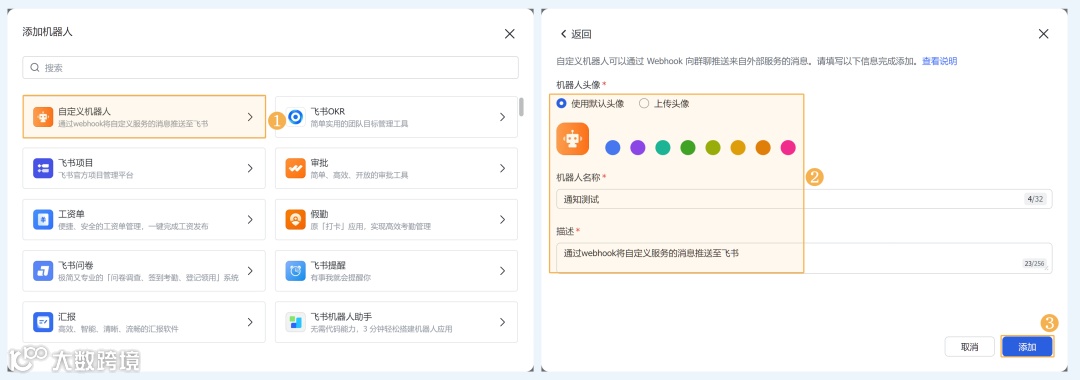The image size is (1080, 380).
Task: Close the 添加机器人 dialog
Action: (x=510, y=34)
